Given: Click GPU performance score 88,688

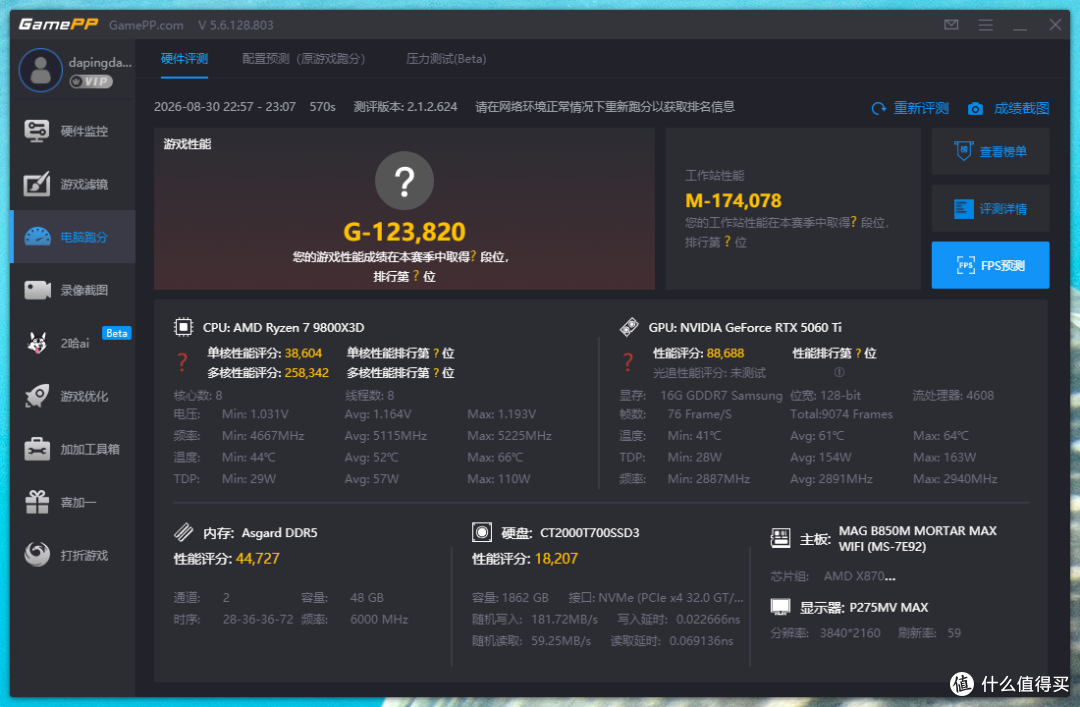Looking at the screenshot, I should pos(725,353).
